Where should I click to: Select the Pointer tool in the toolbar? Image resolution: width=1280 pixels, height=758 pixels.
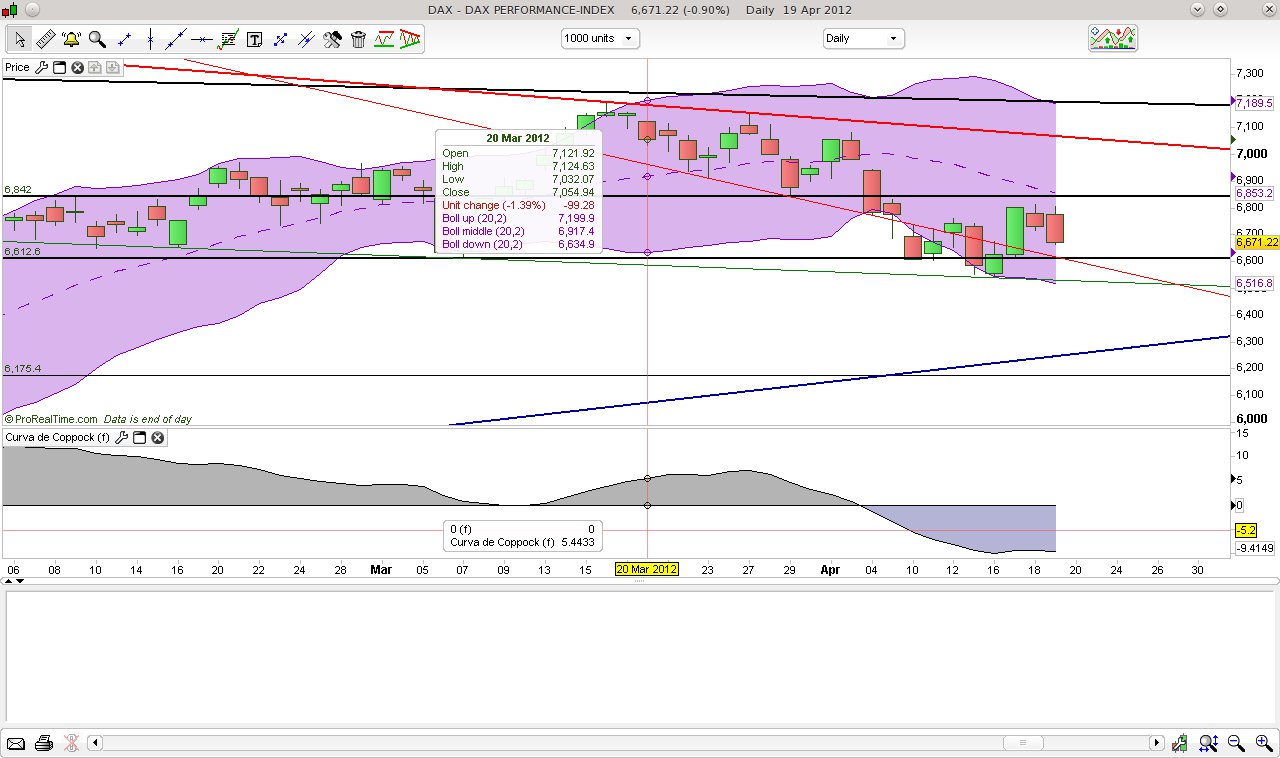click(x=19, y=40)
